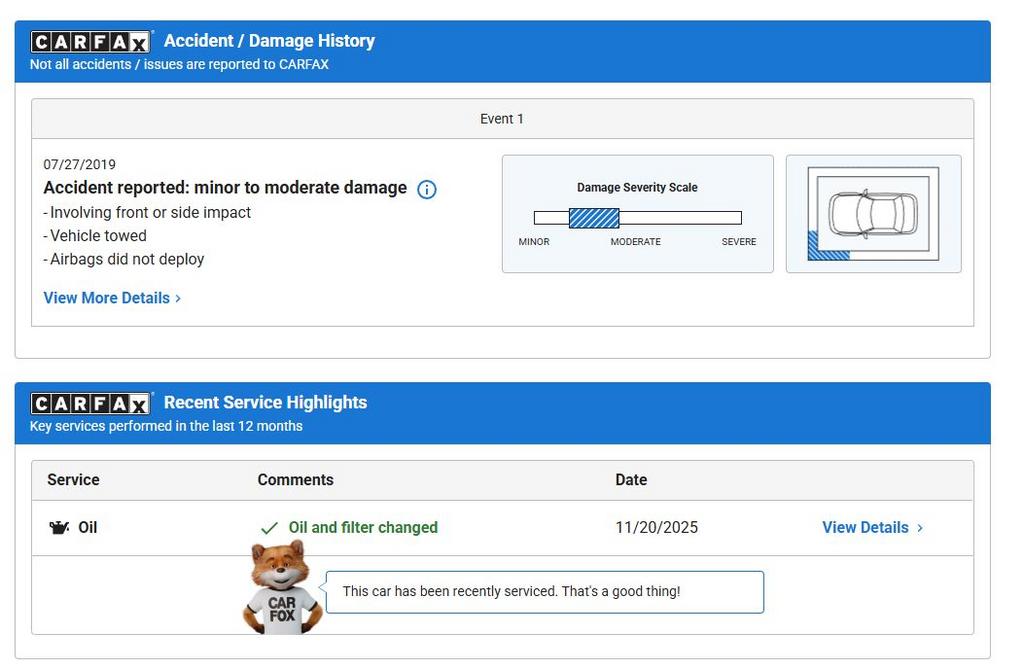1024x669 pixels.
Task: Open the View More Details link
Action: tap(106, 298)
